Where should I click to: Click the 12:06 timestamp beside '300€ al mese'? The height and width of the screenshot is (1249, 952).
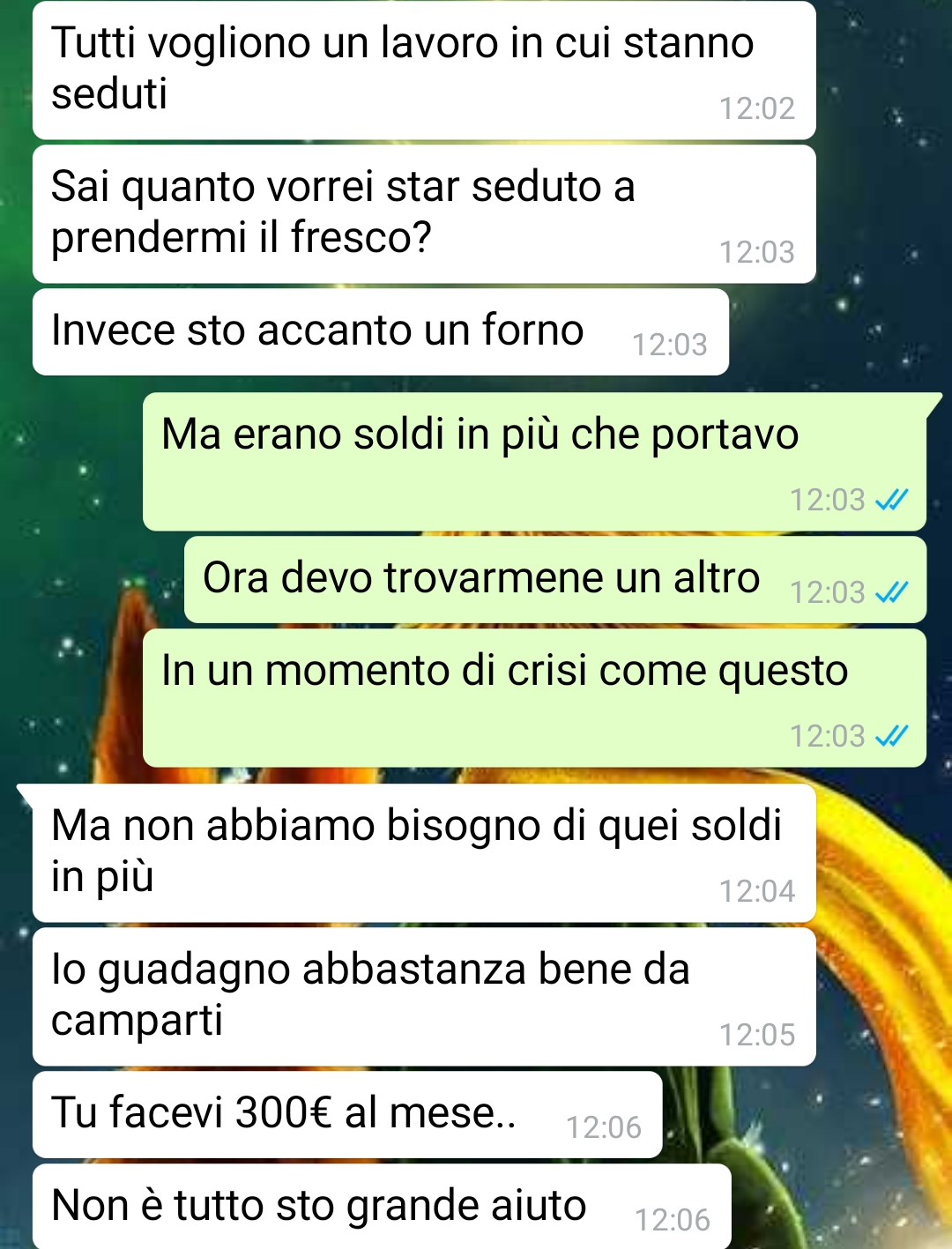604,1127
